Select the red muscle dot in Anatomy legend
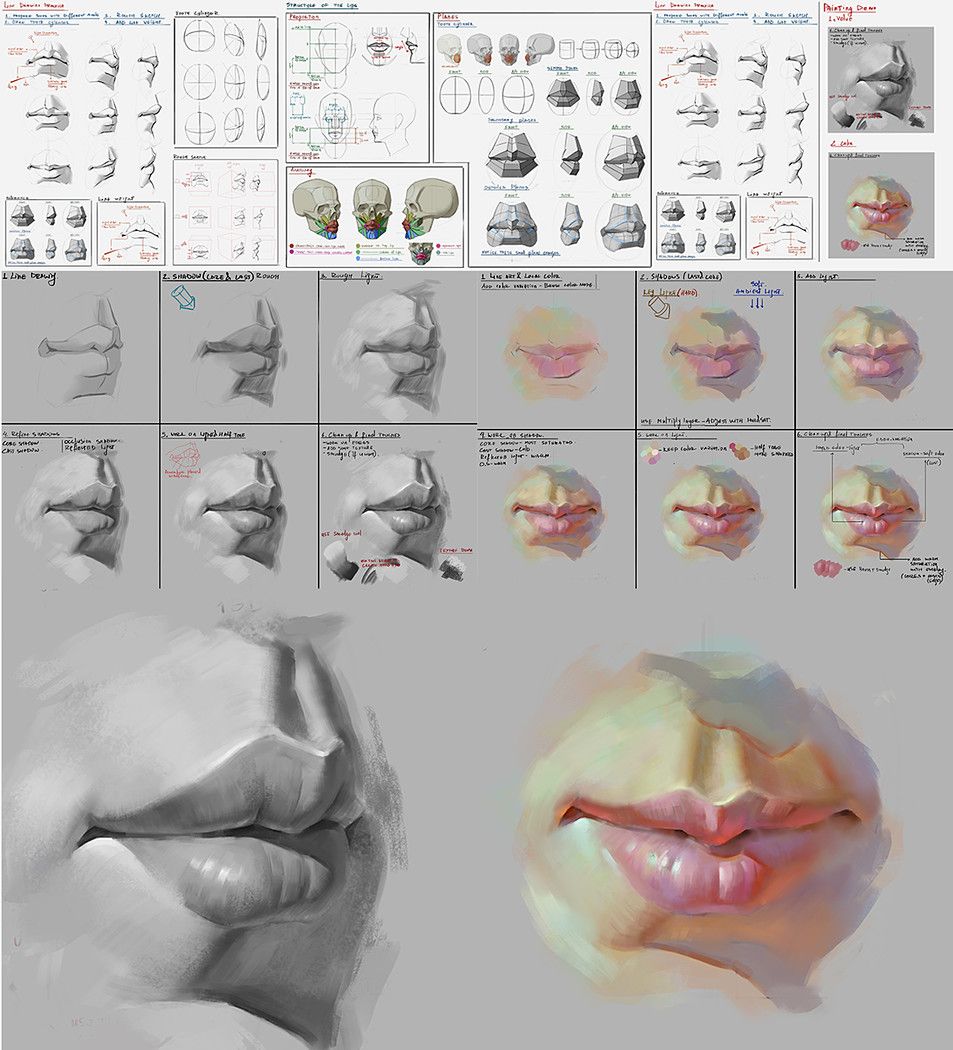This screenshot has height=1050, width=953. [x=292, y=245]
